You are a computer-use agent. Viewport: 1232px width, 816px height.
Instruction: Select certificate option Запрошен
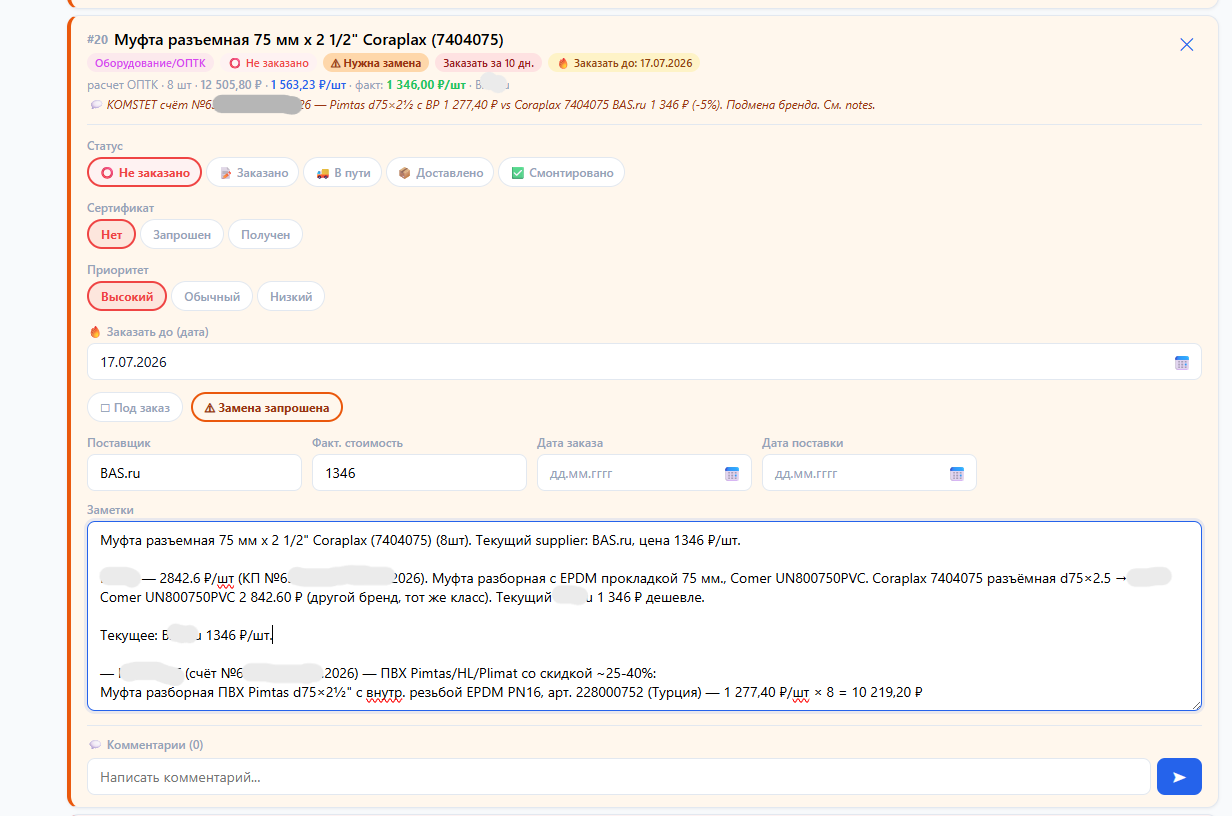[x=182, y=235]
